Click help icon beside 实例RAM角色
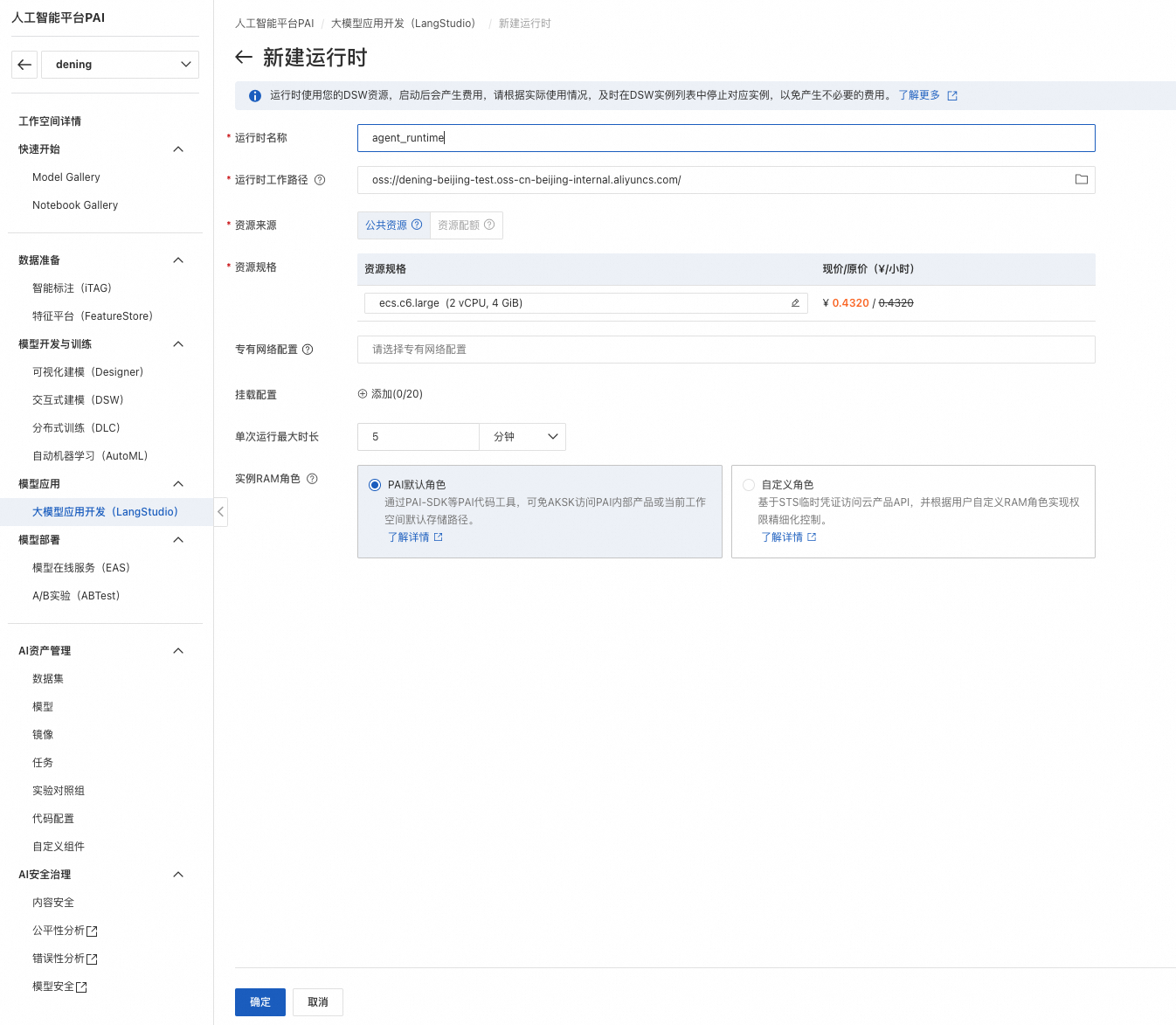The image size is (1176, 1025). (x=312, y=479)
